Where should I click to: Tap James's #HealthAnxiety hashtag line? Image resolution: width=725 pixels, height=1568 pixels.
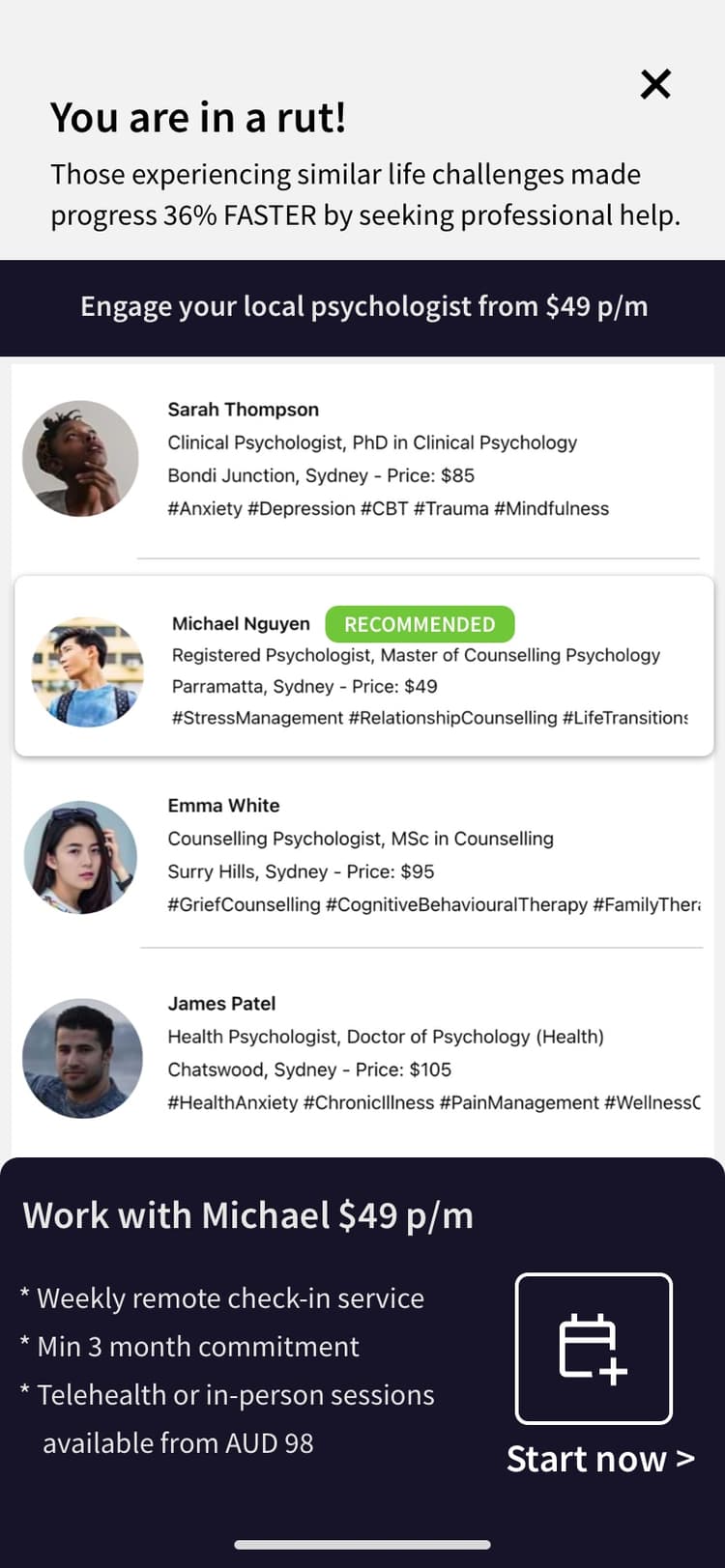pos(434,1103)
